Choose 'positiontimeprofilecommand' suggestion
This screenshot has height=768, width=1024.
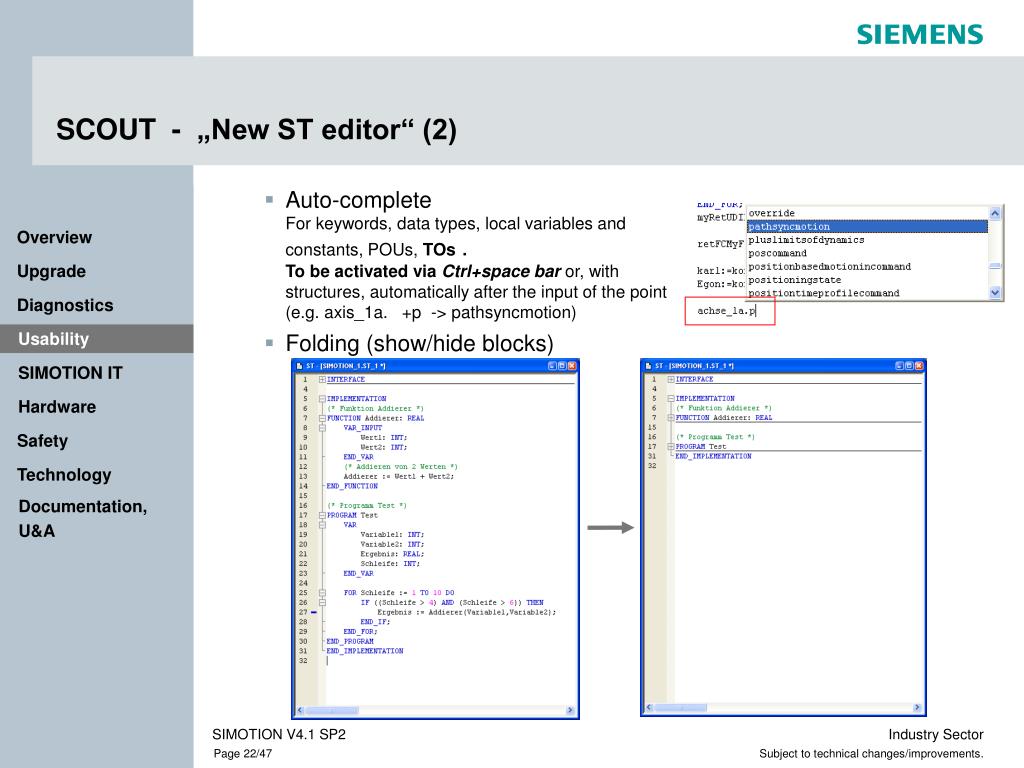[x=867, y=293]
